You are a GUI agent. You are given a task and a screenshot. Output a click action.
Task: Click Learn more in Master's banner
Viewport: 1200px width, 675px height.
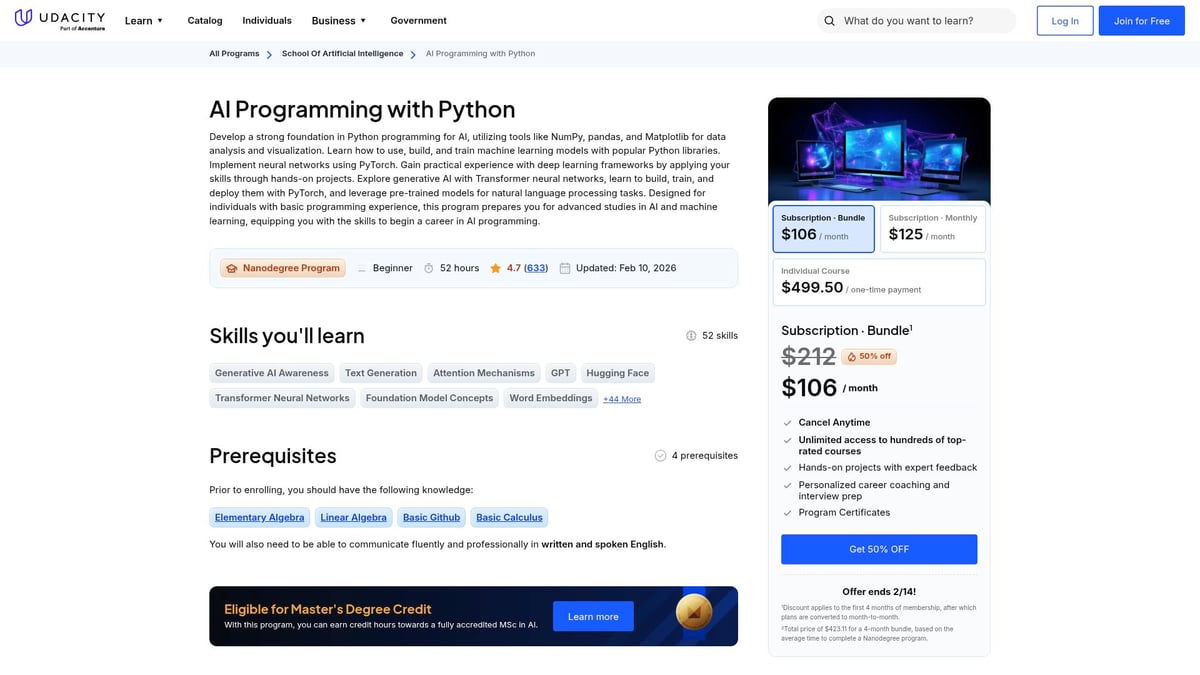coord(593,617)
